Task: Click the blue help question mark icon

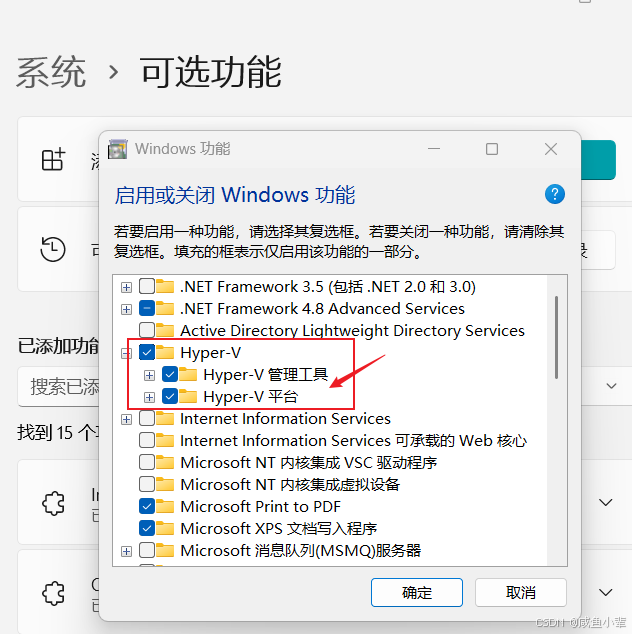Action: (x=554, y=194)
